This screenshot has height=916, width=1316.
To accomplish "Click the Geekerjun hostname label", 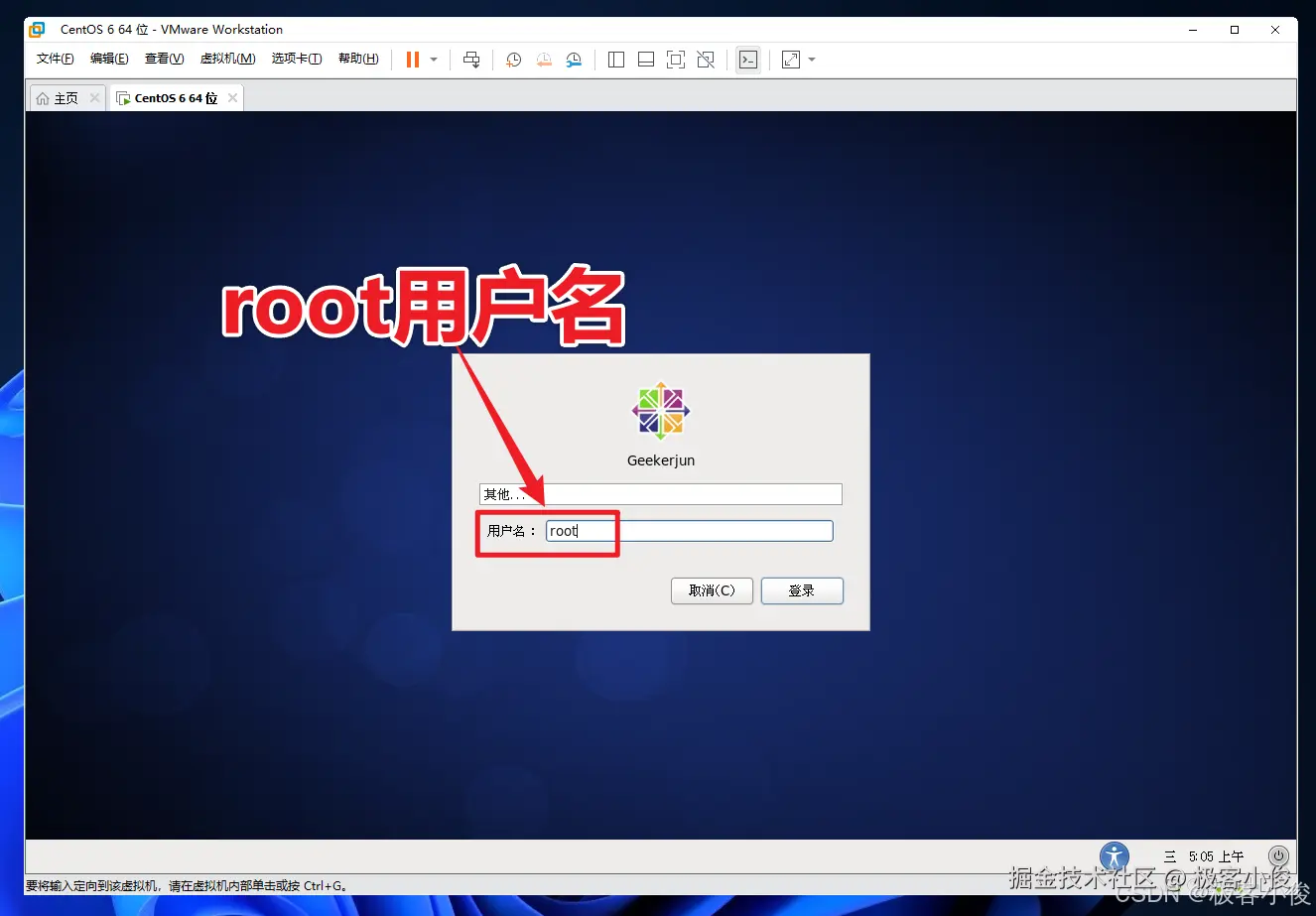I will pos(661,460).
